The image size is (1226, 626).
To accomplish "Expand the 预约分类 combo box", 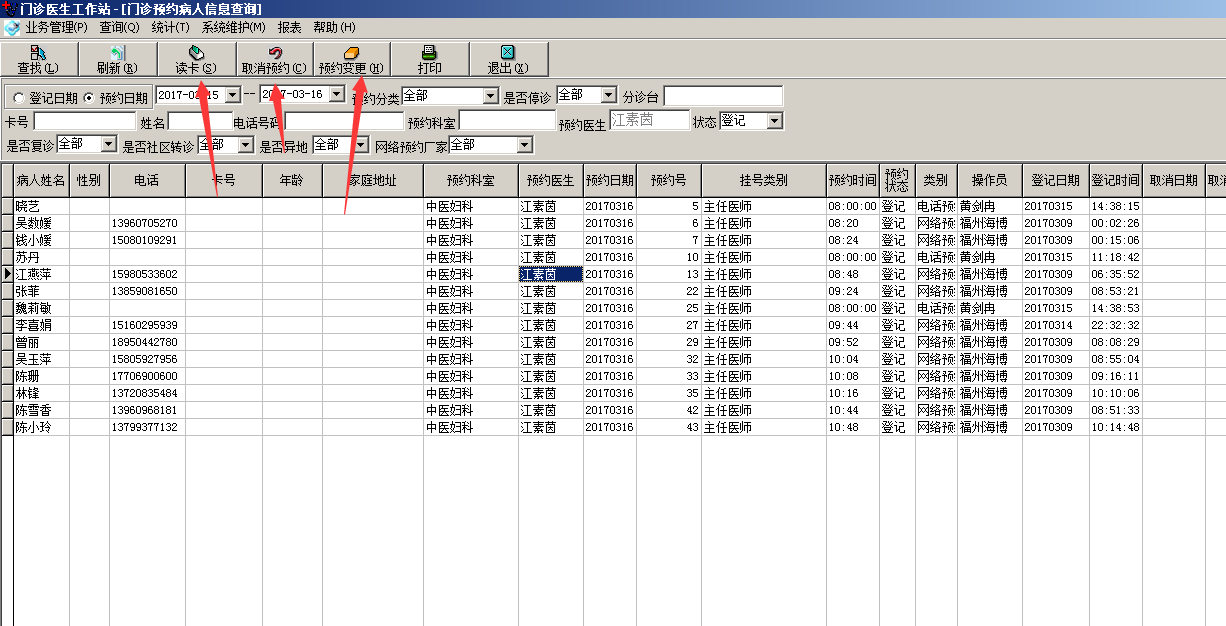I will pos(490,96).
